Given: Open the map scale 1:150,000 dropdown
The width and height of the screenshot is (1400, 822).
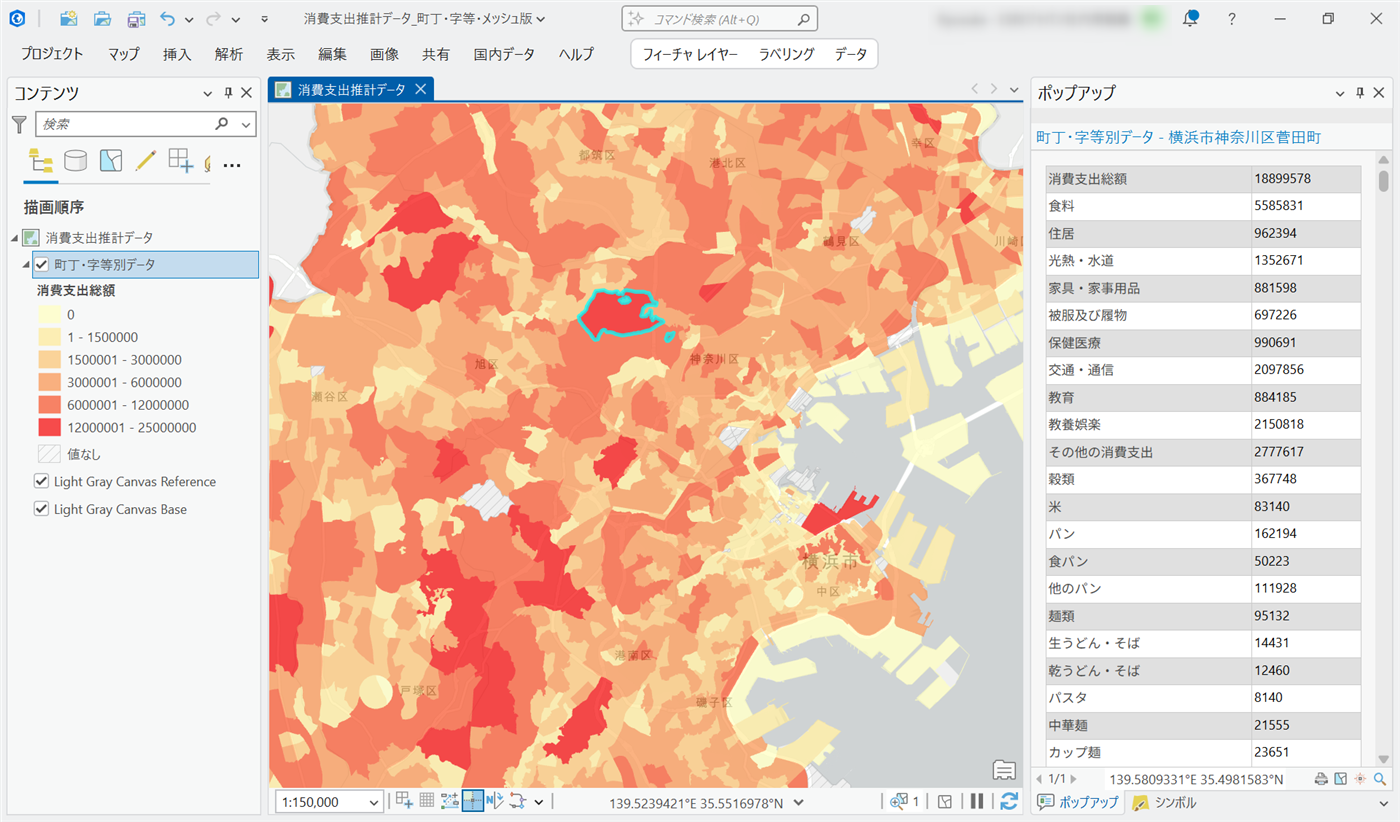Looking at the screenshot, I should pyautogui.click(x=375, y=802).
